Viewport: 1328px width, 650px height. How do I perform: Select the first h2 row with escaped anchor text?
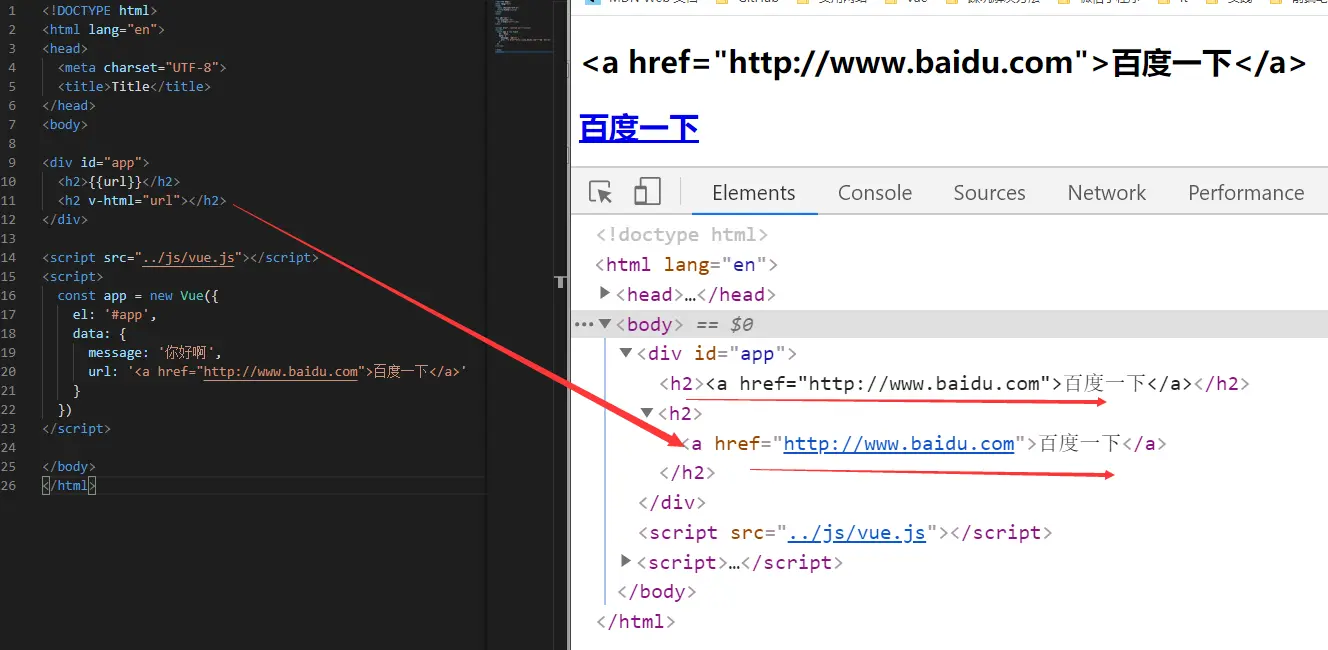coord(954,383)
